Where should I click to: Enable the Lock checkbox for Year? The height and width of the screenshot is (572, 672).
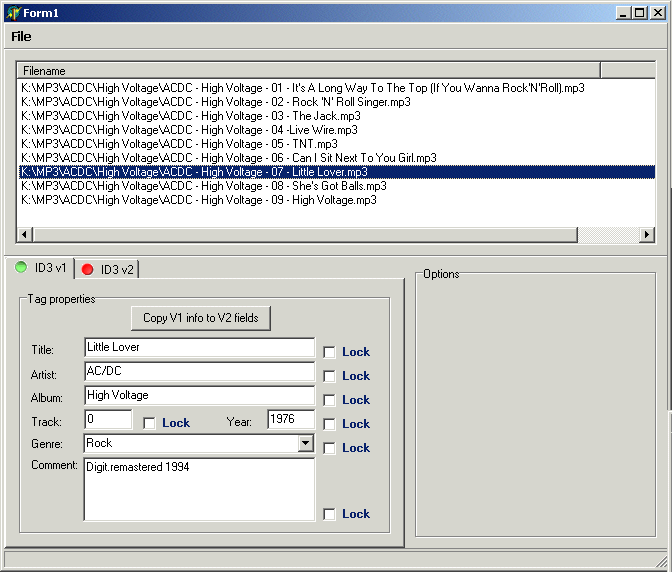(x=329, y=424)
